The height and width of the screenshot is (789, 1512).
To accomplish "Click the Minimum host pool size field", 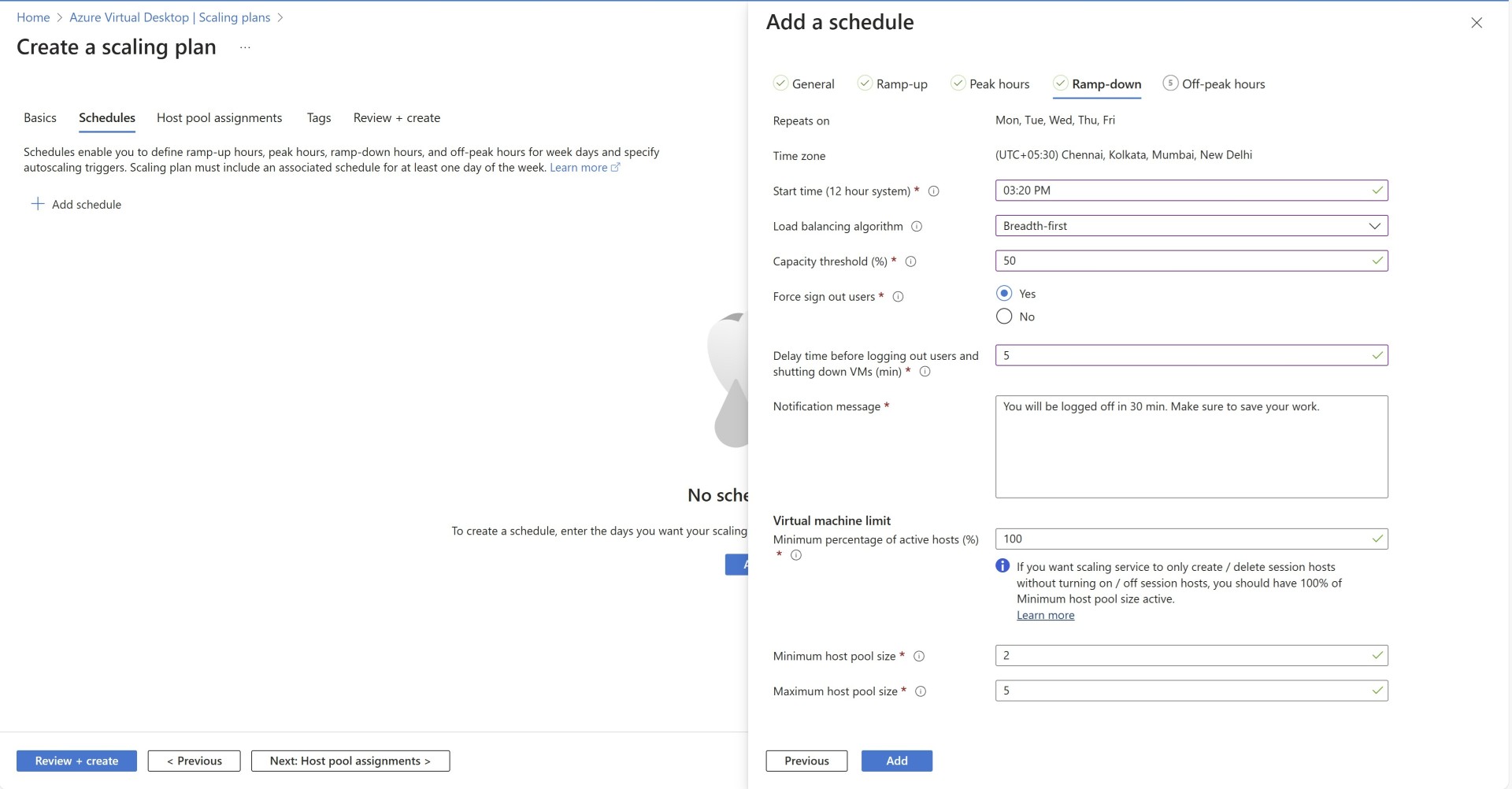I will [1191, 655].
